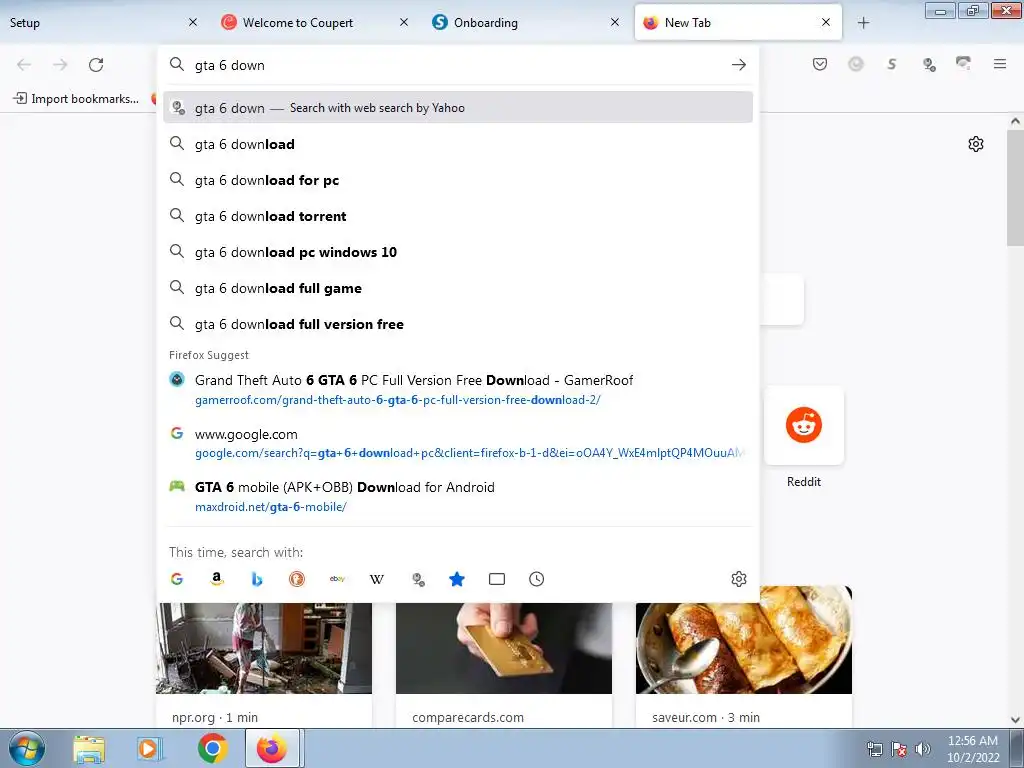The width and height of the screenshot is (1024, 768).
Task: Choose suggestion 'gta 6 download for pc'
Action: (x=458, y=180)
